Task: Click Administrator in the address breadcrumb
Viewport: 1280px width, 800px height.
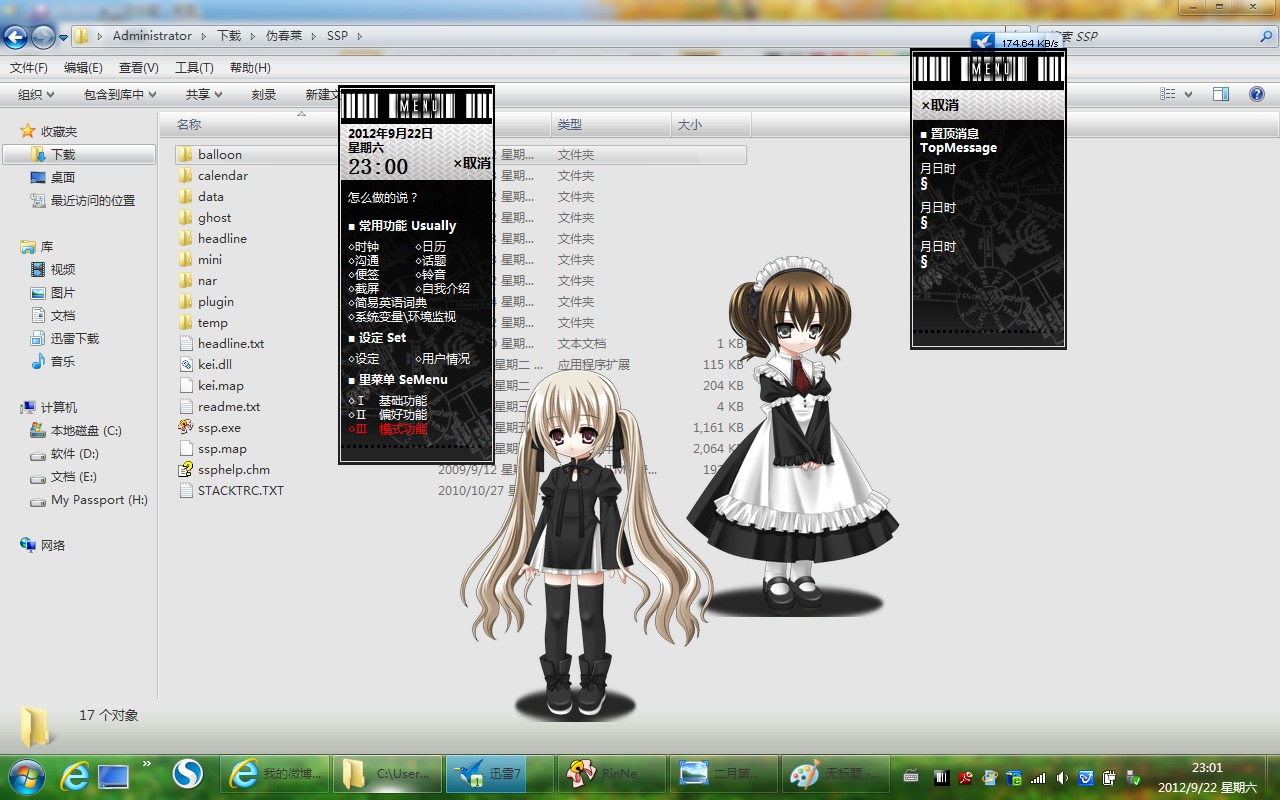Action: [152, 36]
